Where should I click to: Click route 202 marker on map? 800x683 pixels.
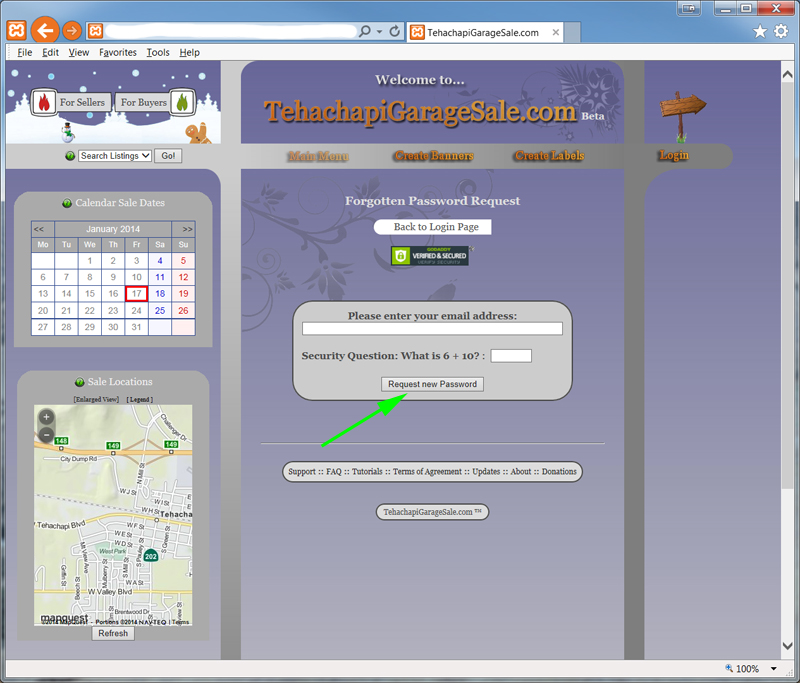pos(151,556)
